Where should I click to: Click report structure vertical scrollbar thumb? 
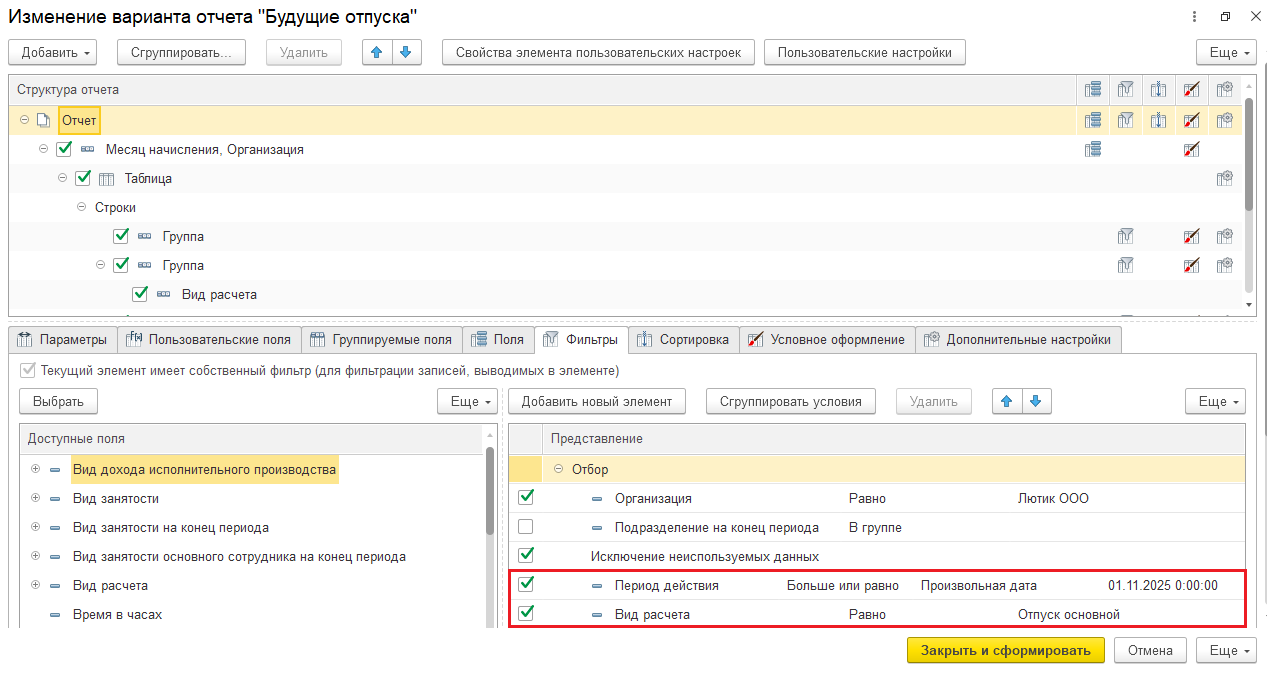pyautogui.click(x=1249, y=153)
